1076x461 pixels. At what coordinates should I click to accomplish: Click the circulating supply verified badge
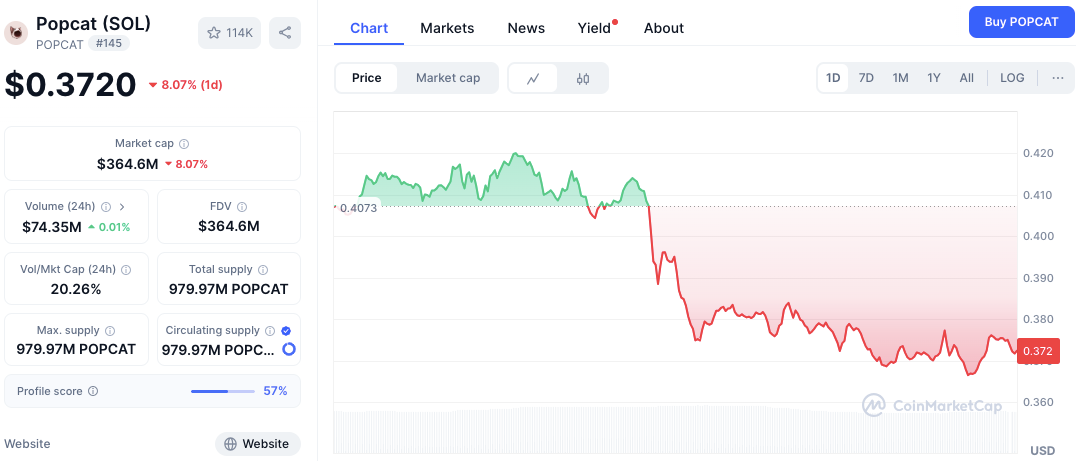[x=287, y=330]
